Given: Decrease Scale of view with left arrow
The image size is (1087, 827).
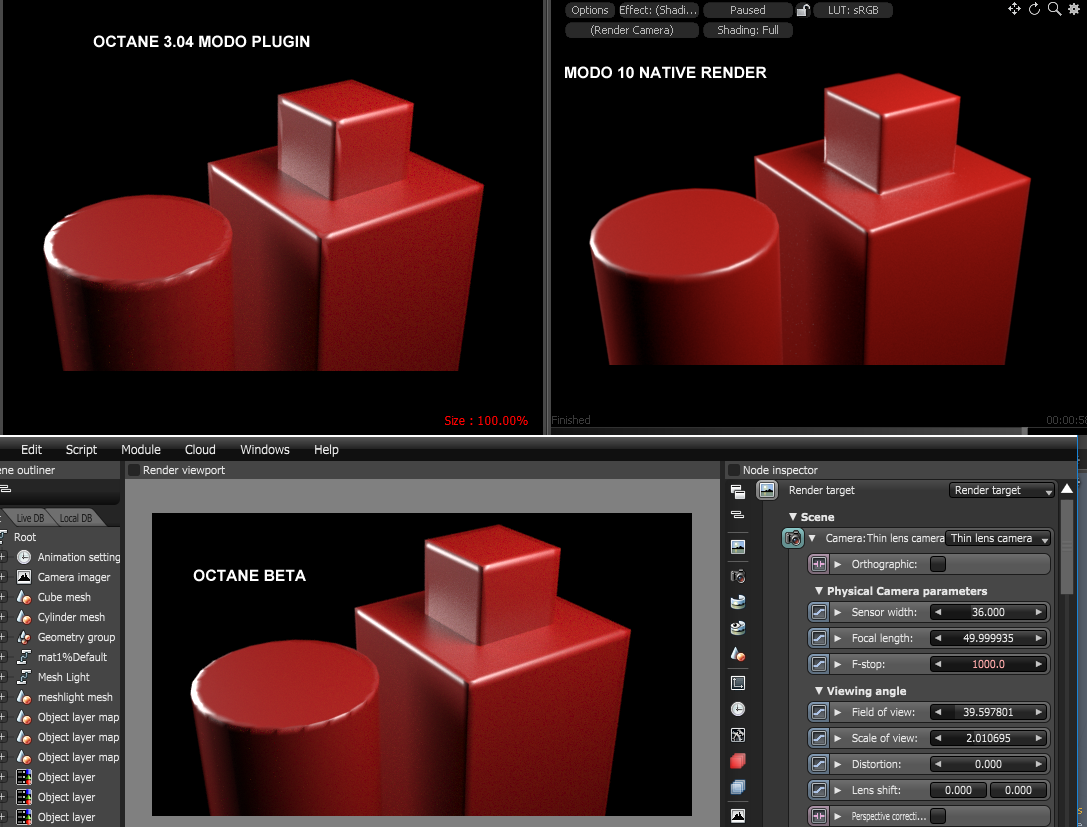Looking at the screenshot, I should 938,738.
